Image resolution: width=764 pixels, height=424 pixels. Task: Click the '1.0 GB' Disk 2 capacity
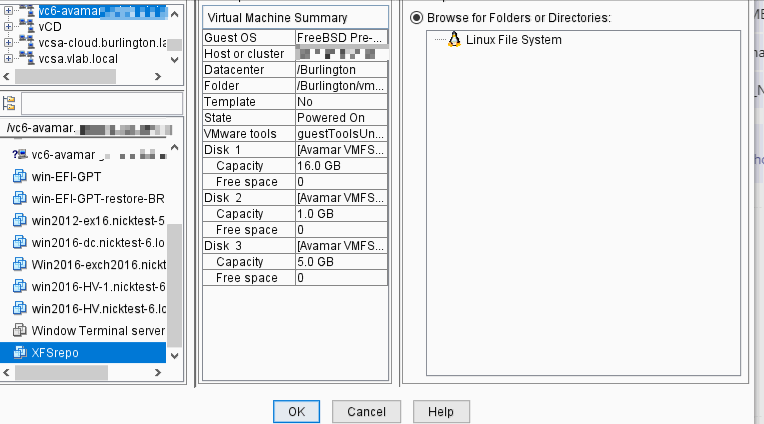(x=341, y=213)
